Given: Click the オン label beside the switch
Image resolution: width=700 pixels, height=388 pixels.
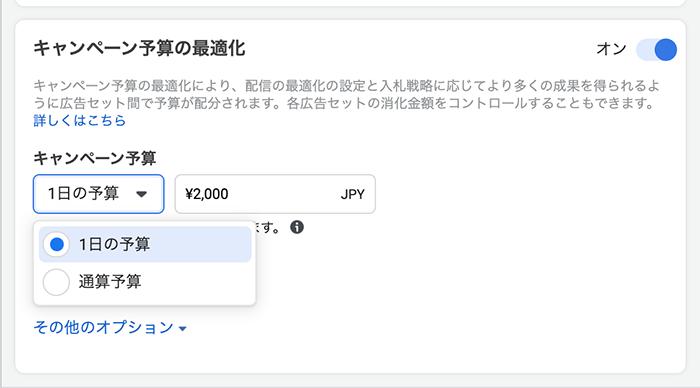Looking at the screenshot, I should click(x=611, y=49).
